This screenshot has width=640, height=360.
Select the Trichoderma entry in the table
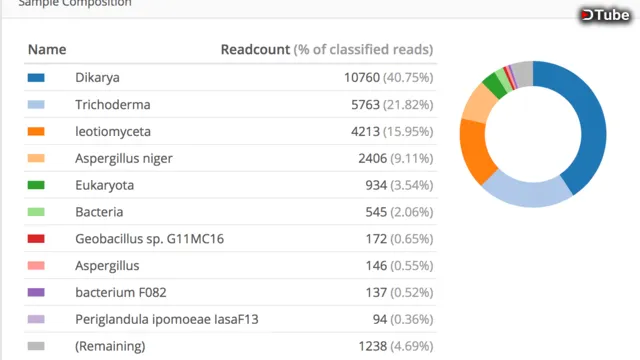click(113, 104)
